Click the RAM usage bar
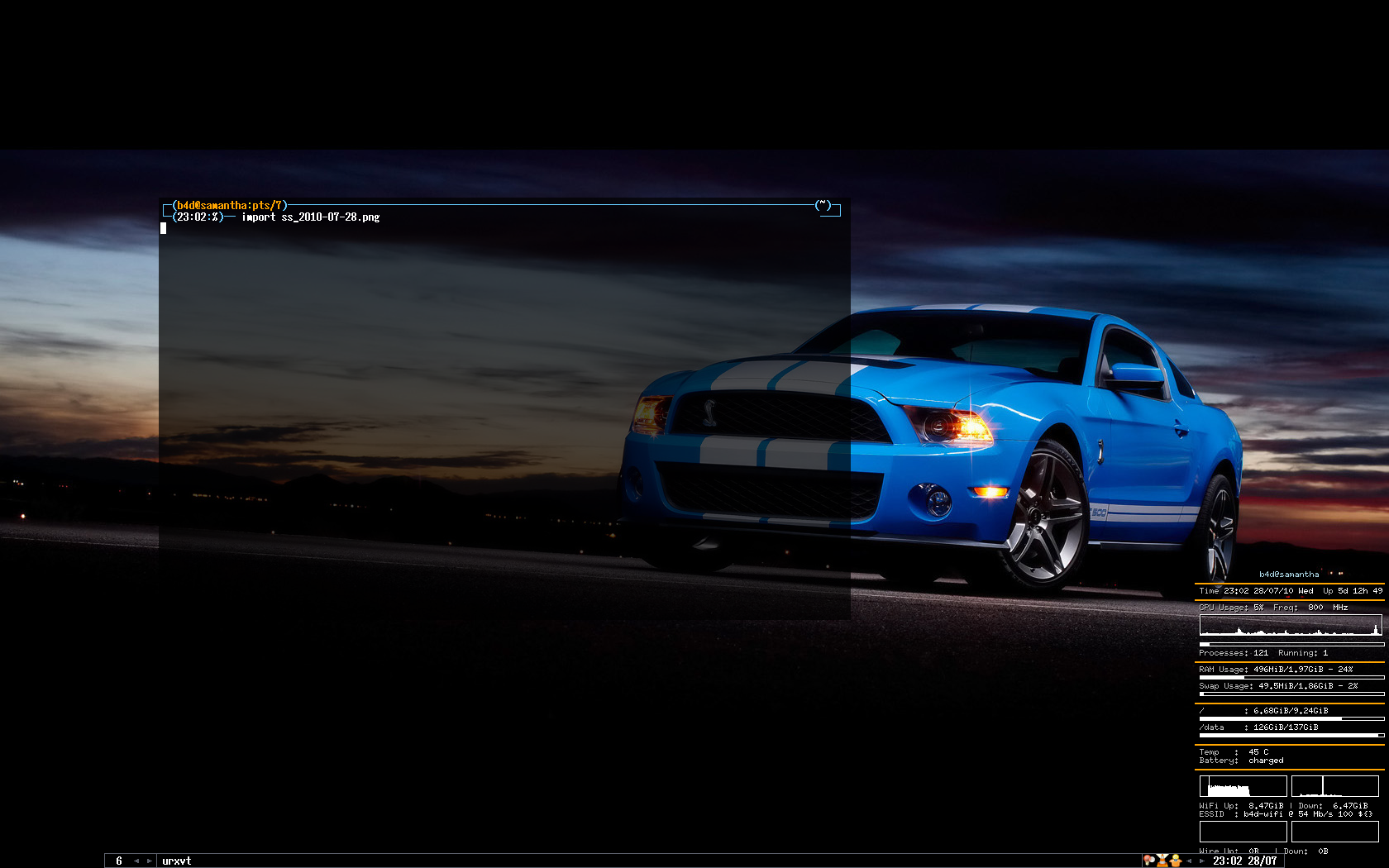The width and height of the screenshot is (1389, 868). pyautogui.click(x=1291, y=677)
